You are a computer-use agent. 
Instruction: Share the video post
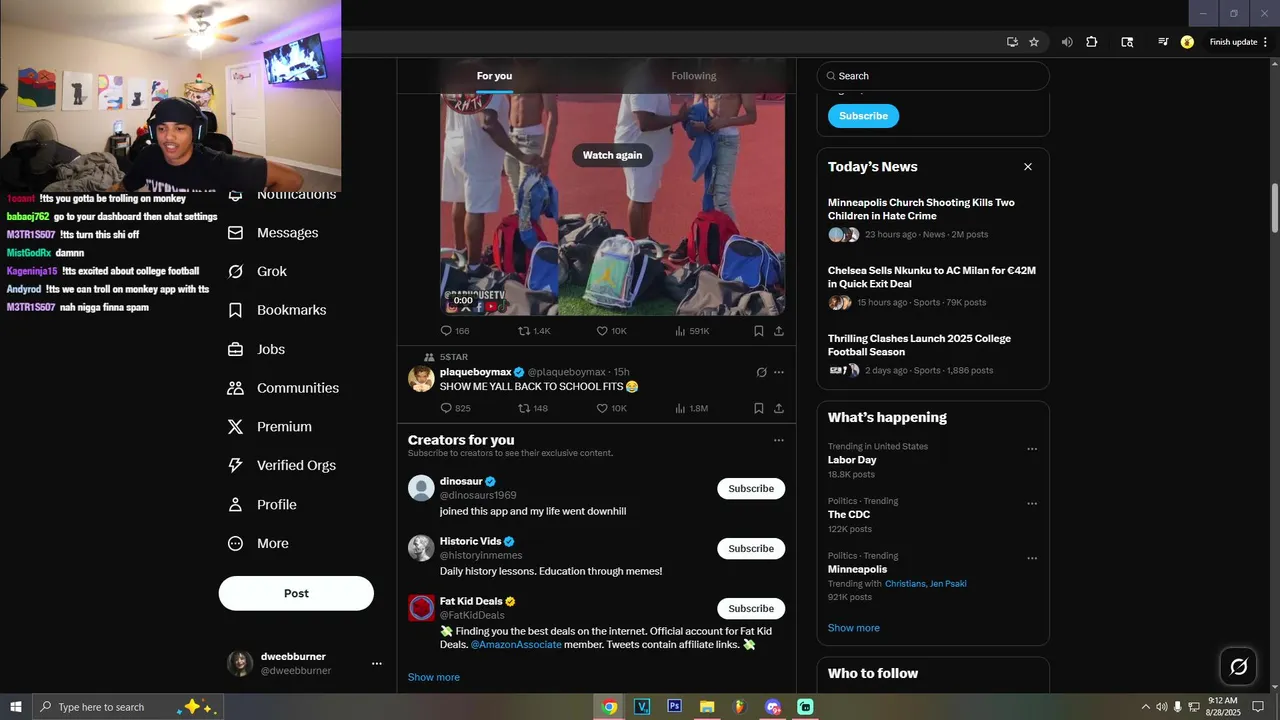pos(779,331)
